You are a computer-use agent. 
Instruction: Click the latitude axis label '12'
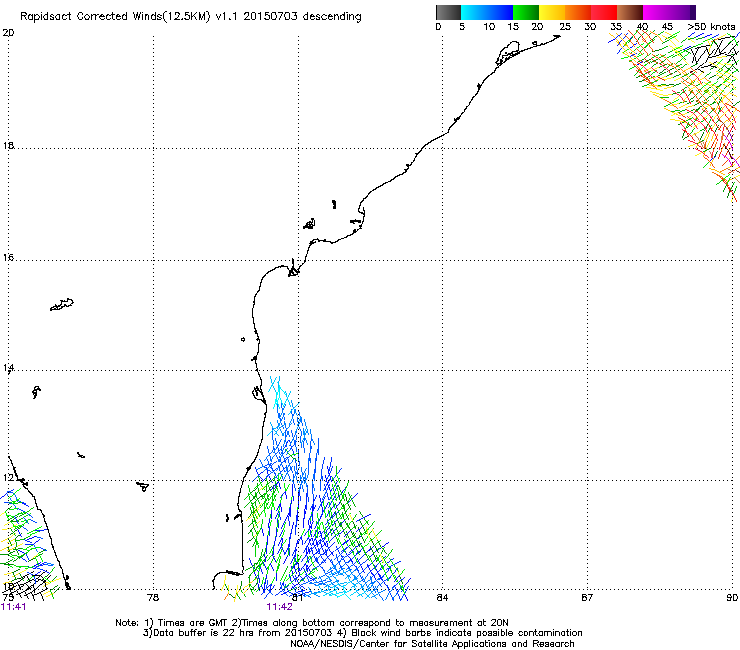tap(8, 478)
